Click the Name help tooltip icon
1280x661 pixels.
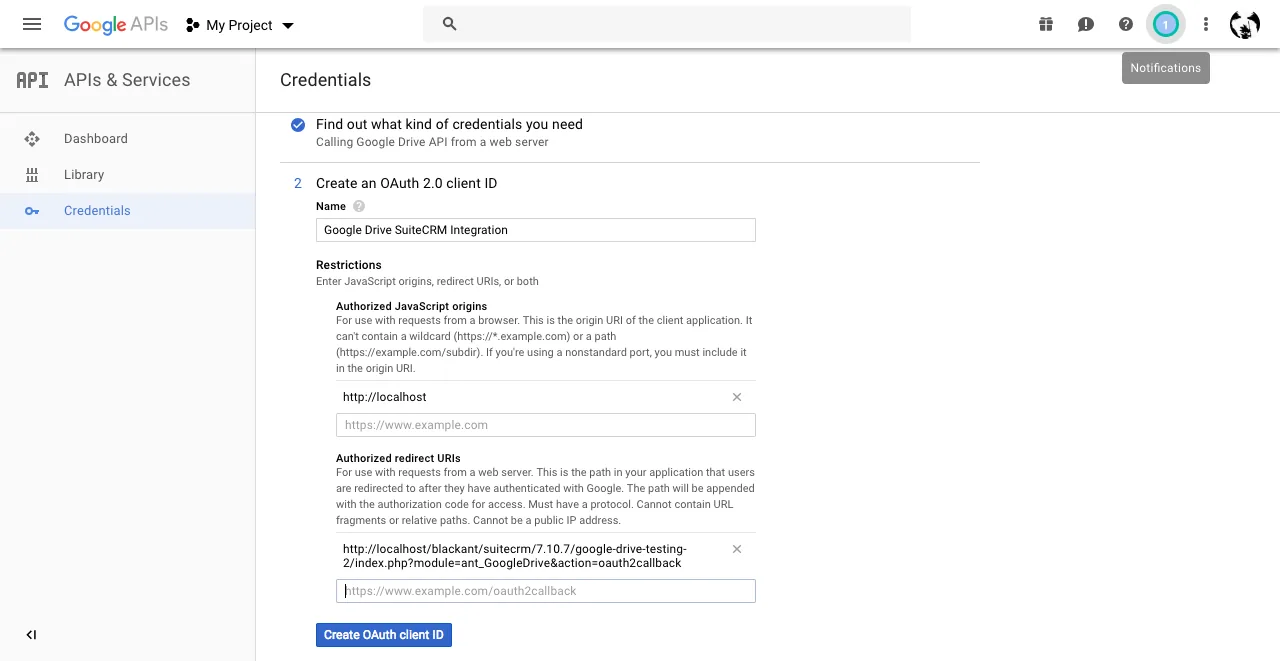pos(359,206)
